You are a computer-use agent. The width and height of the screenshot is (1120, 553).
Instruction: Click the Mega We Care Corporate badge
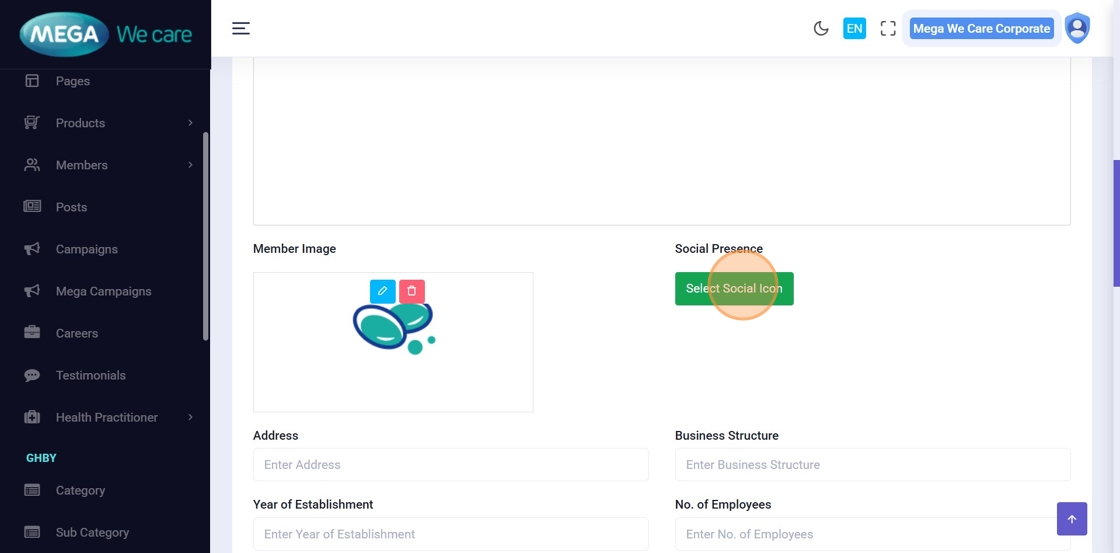[981, 29]
